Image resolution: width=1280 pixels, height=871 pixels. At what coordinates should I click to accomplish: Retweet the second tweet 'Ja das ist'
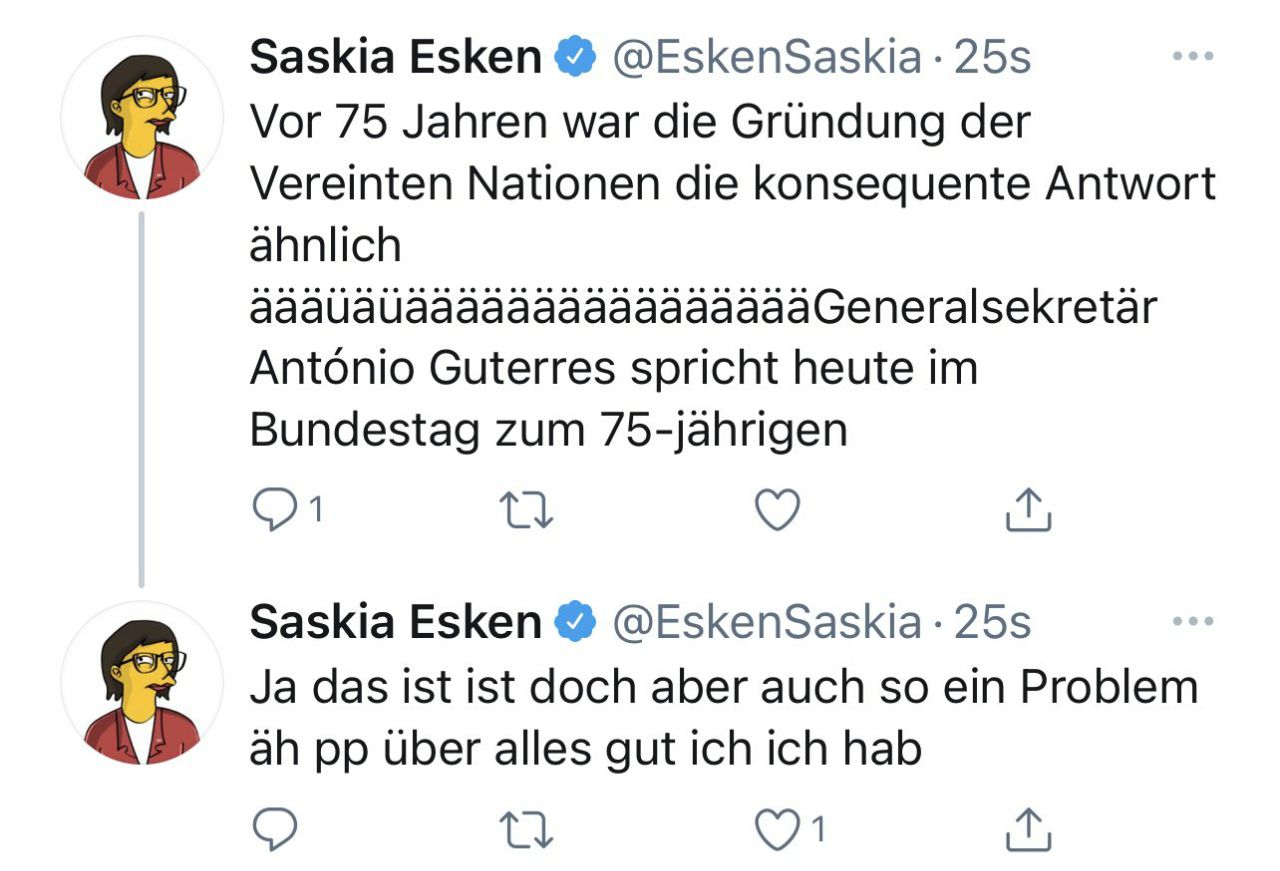click(526, 829)
